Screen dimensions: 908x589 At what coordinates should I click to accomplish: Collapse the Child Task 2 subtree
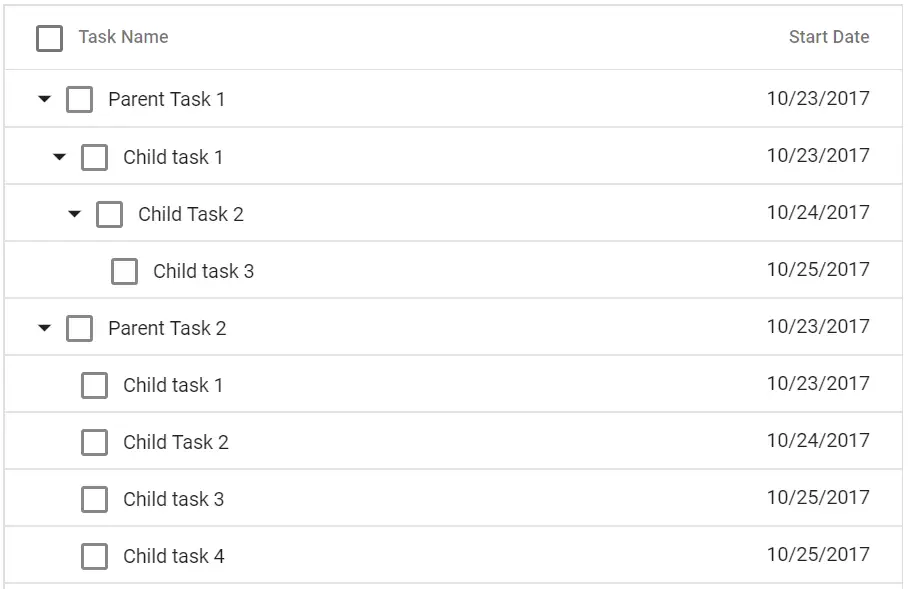coord(74,213)
